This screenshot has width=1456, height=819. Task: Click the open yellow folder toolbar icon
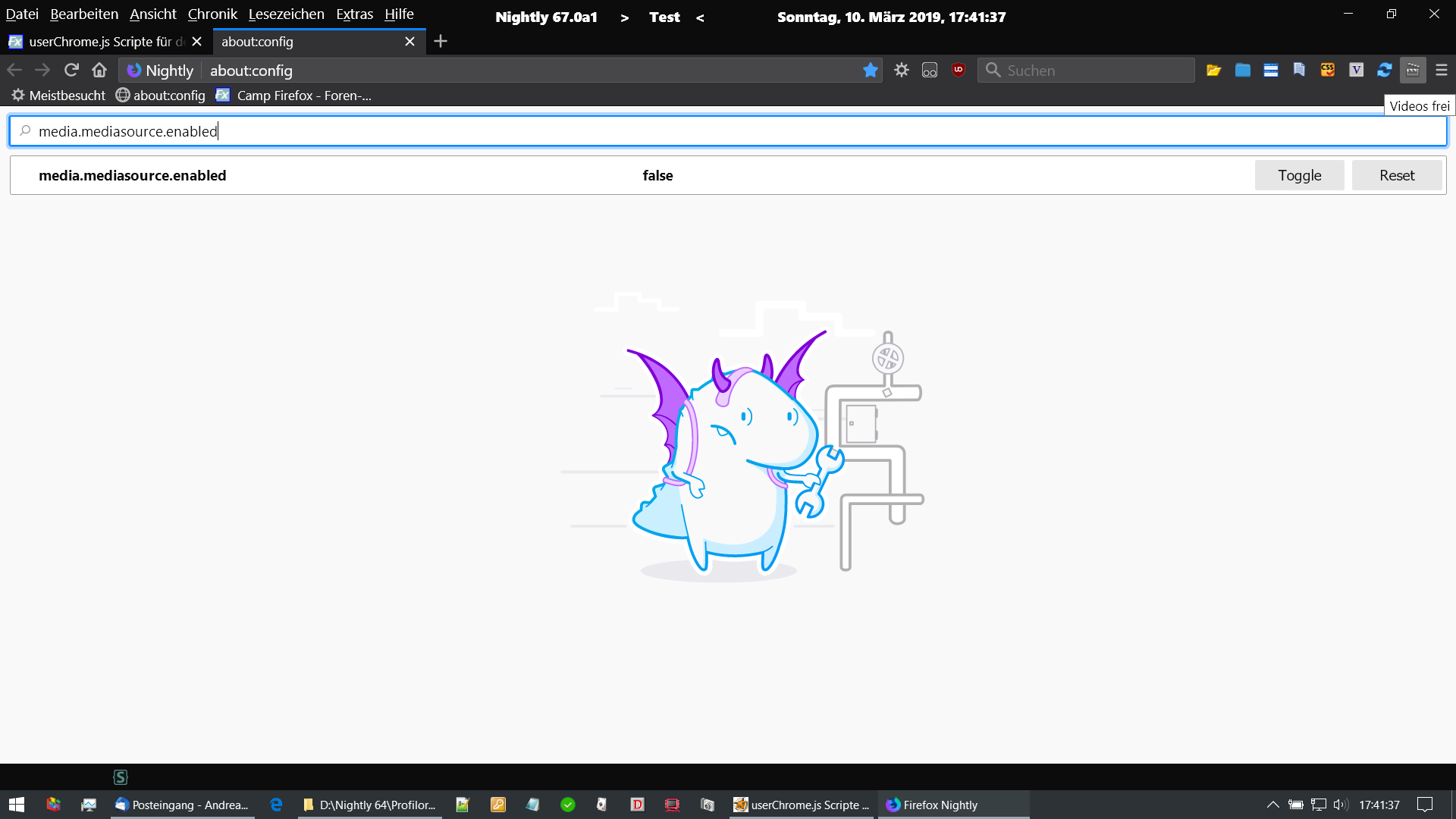click(x=1214, y=70)
